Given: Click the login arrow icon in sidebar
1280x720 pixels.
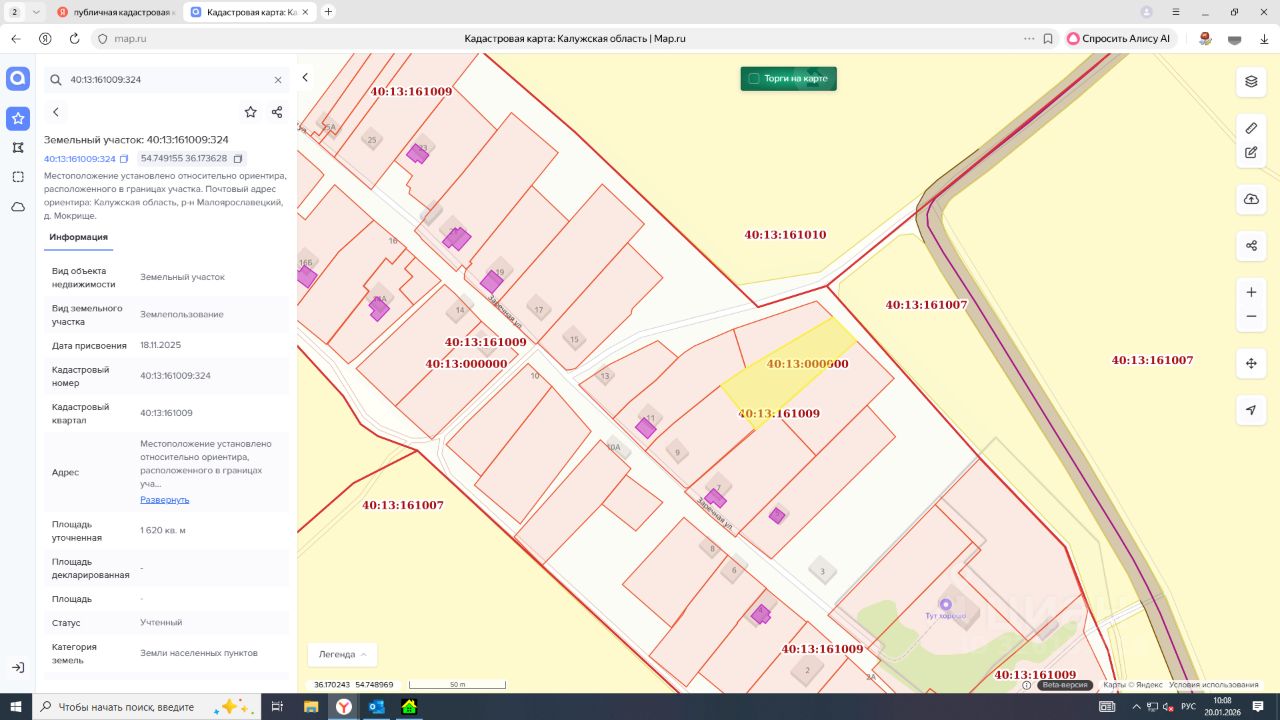Looking at the screenshot, I should coord(18,667).
